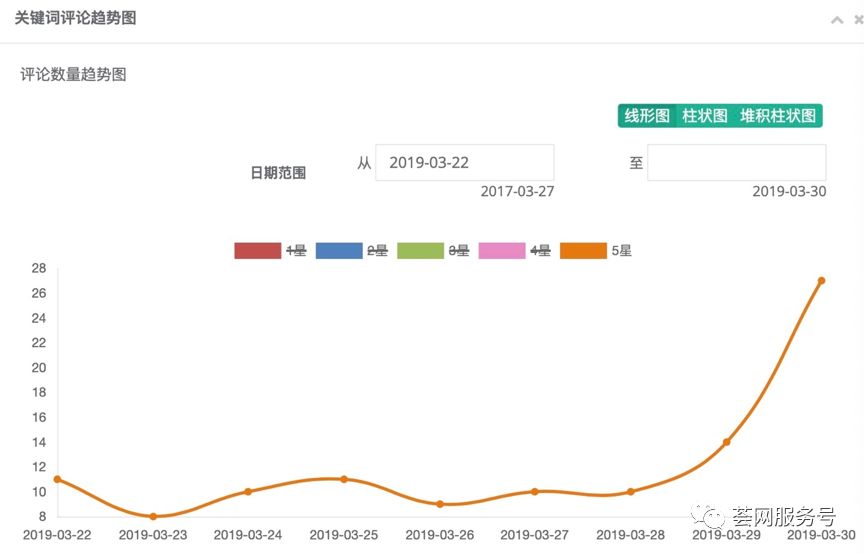Viewport: 864px width, 554px height.
Task: Click the 1星 legend label
Action: tap(296, 251)
